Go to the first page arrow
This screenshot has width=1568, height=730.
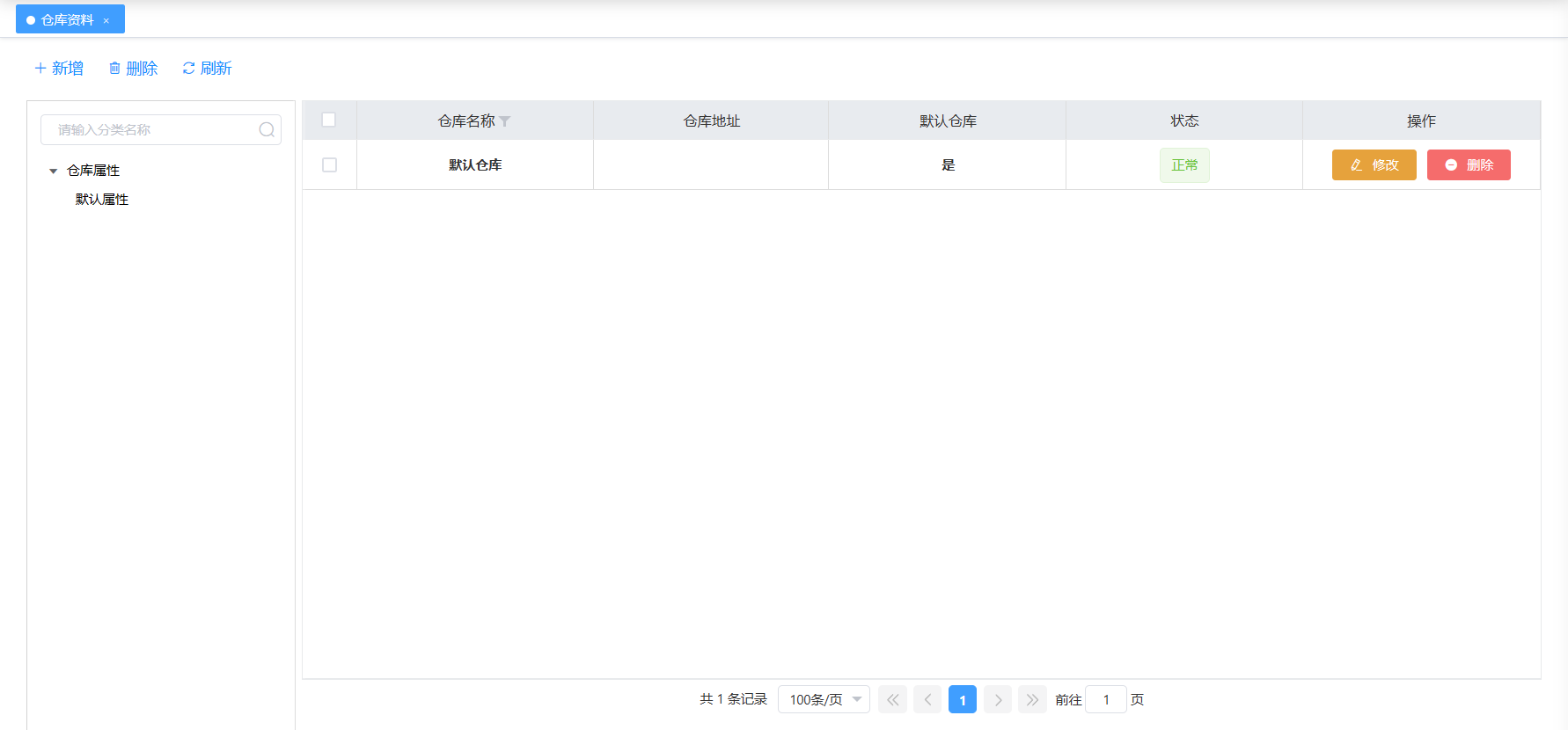tap(892, 700)
